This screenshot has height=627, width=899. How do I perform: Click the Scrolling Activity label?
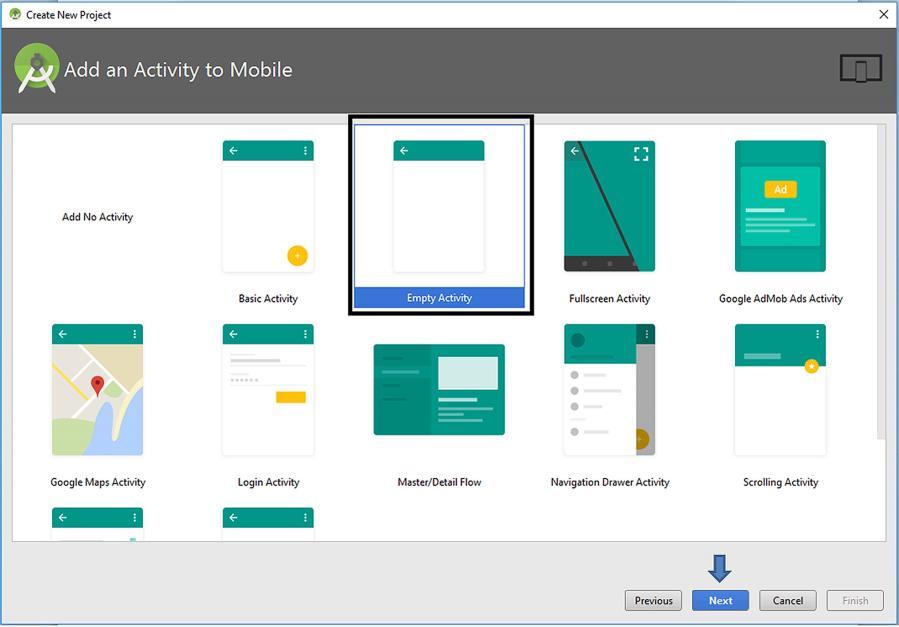point(780,482)
